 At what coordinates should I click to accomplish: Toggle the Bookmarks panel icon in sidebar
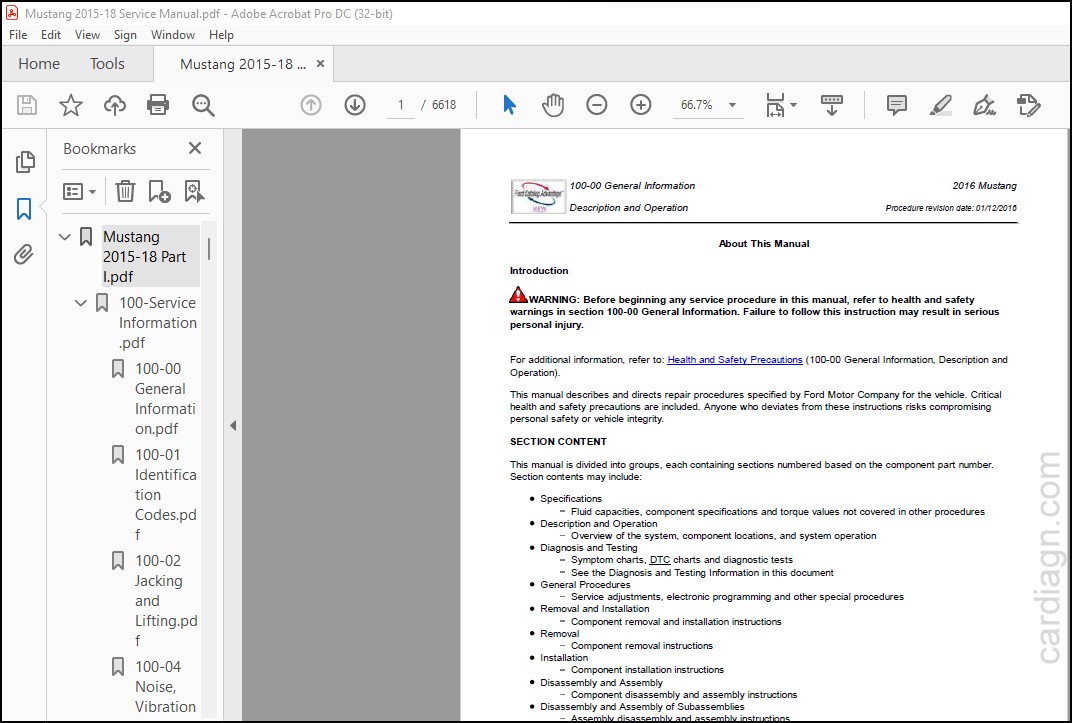point(24,208)
